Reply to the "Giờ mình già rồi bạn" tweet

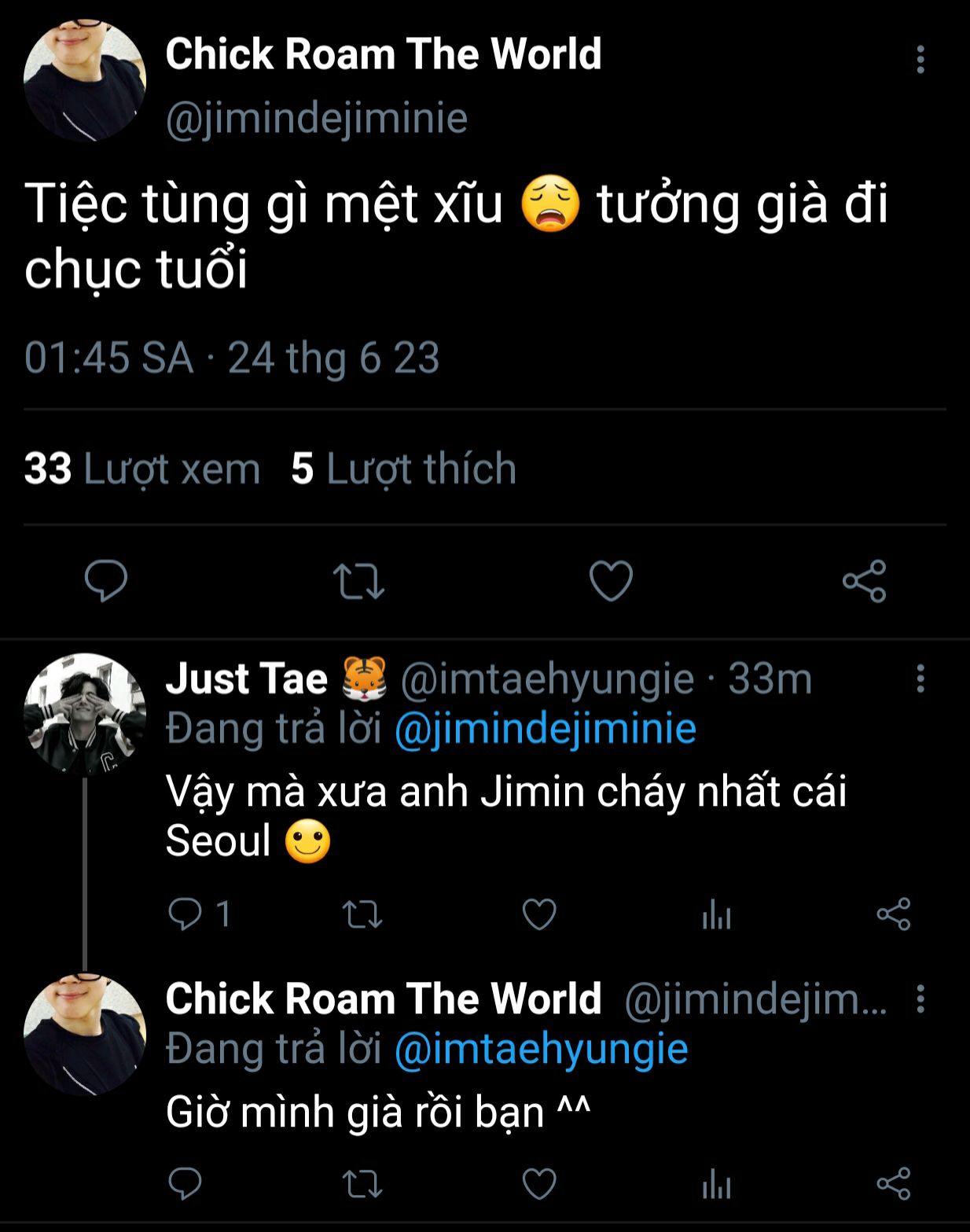(186, 1184)
